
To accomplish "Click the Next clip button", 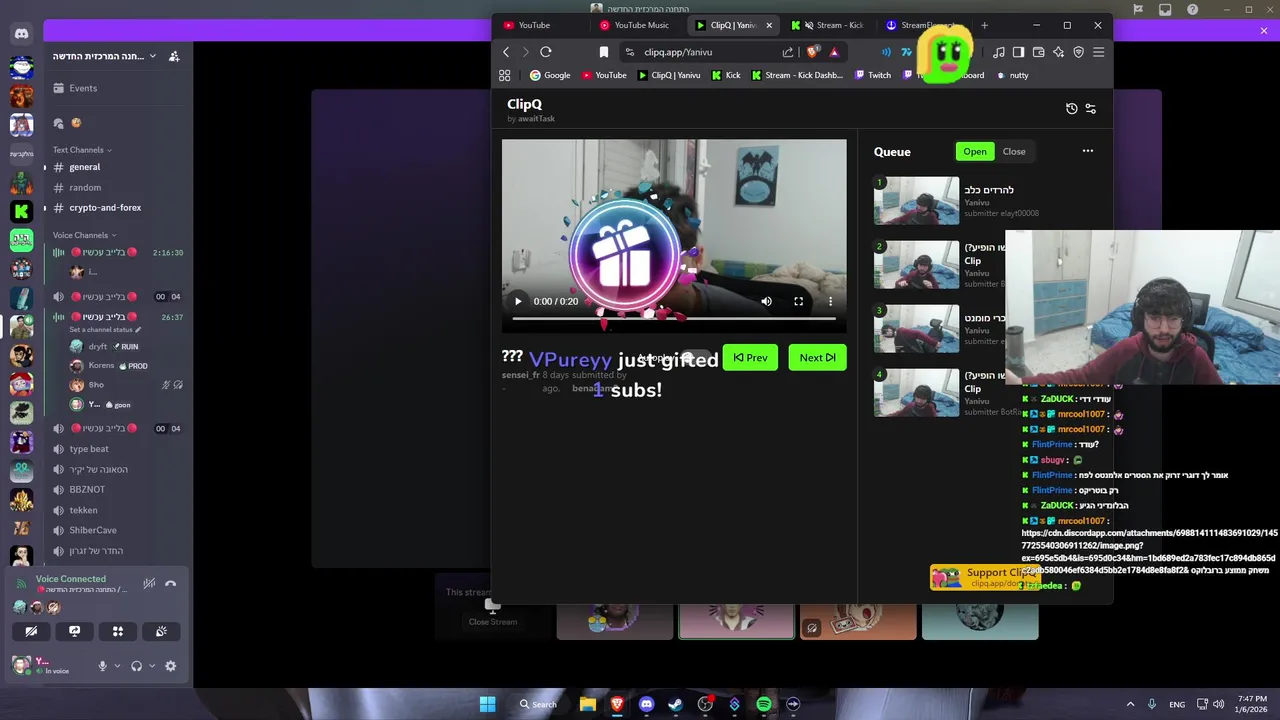I will click(x=817, y=357).
